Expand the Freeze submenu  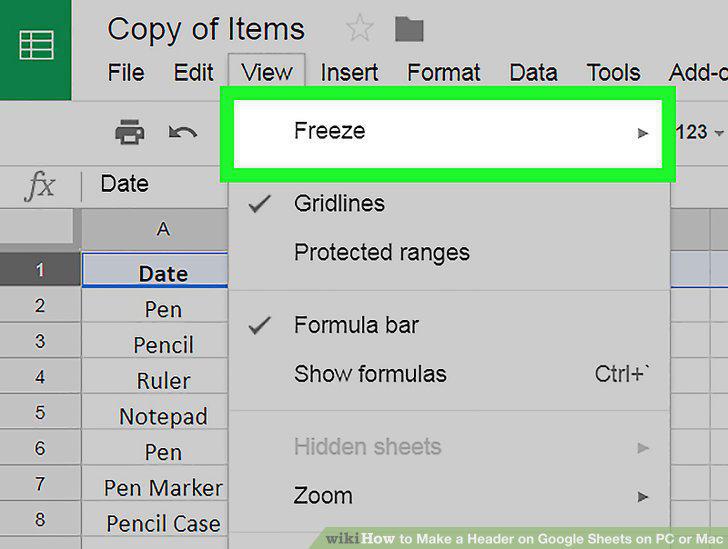pyautogui.click(x=448, y=133)
